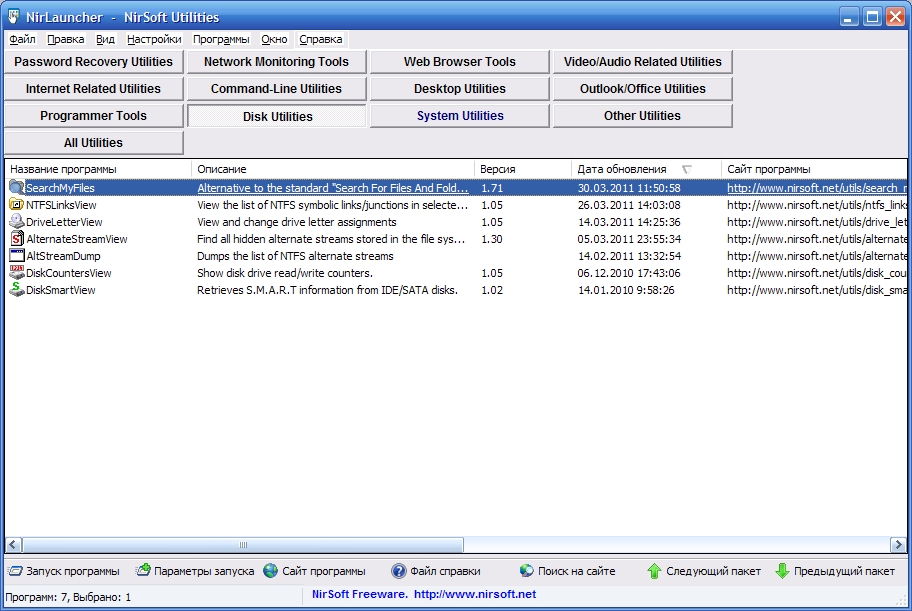Open the Окно menu
This screenshot has width=912, height=611.
tap(274, 39)
